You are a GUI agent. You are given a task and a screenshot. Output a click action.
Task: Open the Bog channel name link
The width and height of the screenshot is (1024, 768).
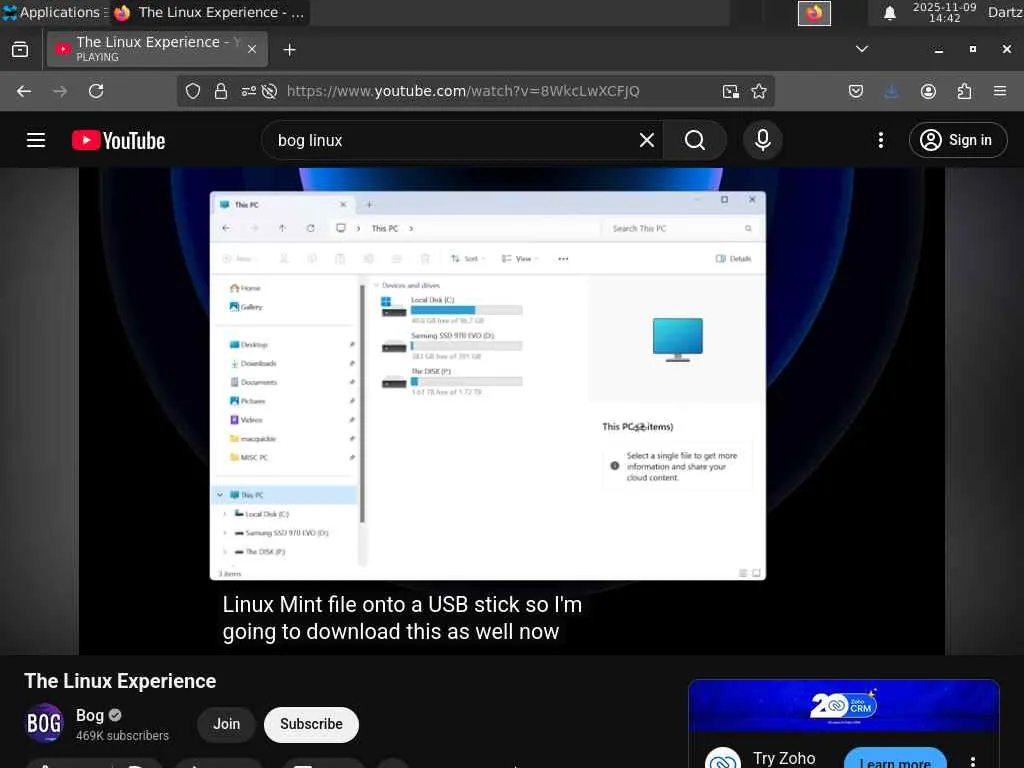click(90, 715)
